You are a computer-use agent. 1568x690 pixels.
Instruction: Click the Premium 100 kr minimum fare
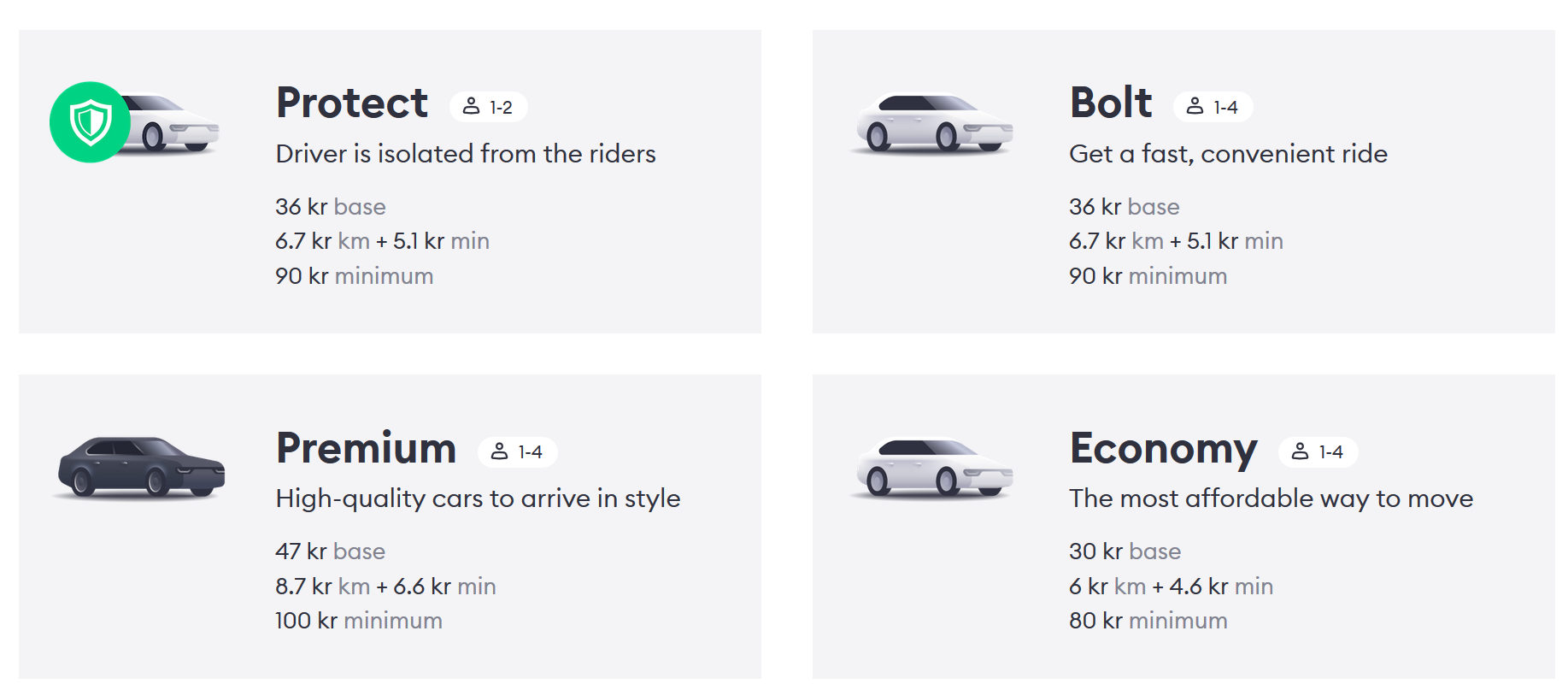(359, 621)
